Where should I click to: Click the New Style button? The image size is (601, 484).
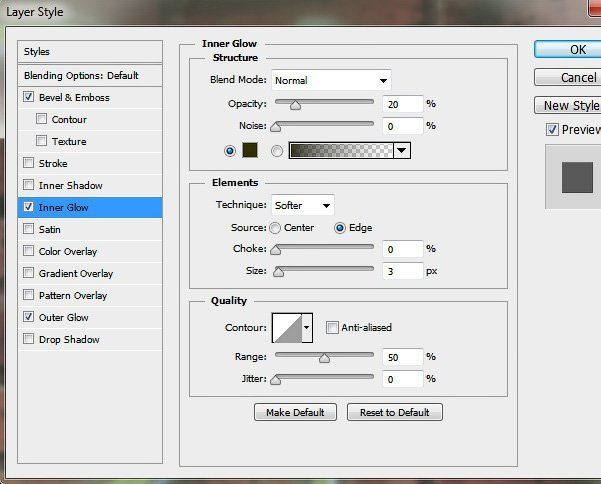(568, 105)
